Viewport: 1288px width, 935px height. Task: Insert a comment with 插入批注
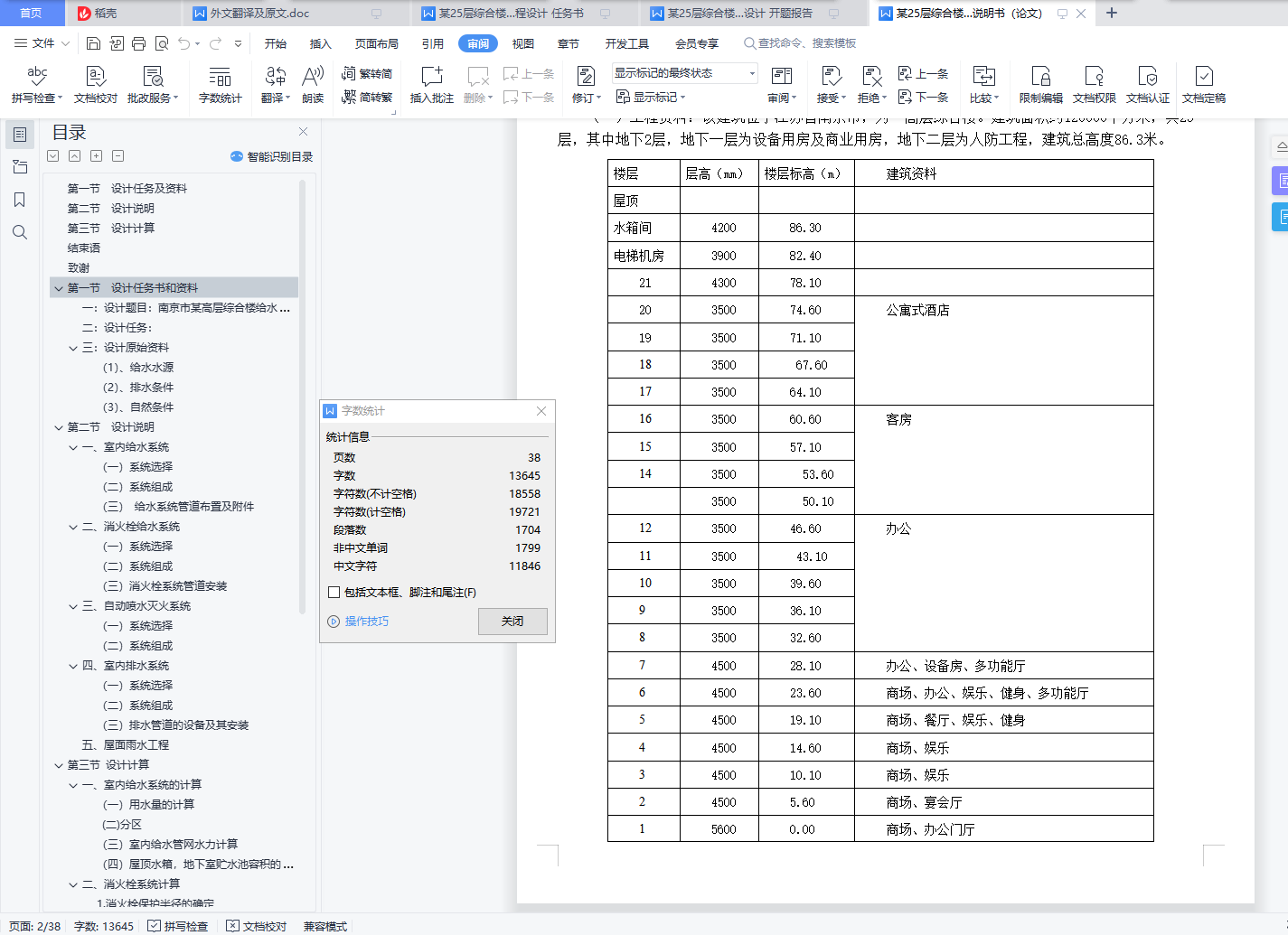(x=432, y=85)
